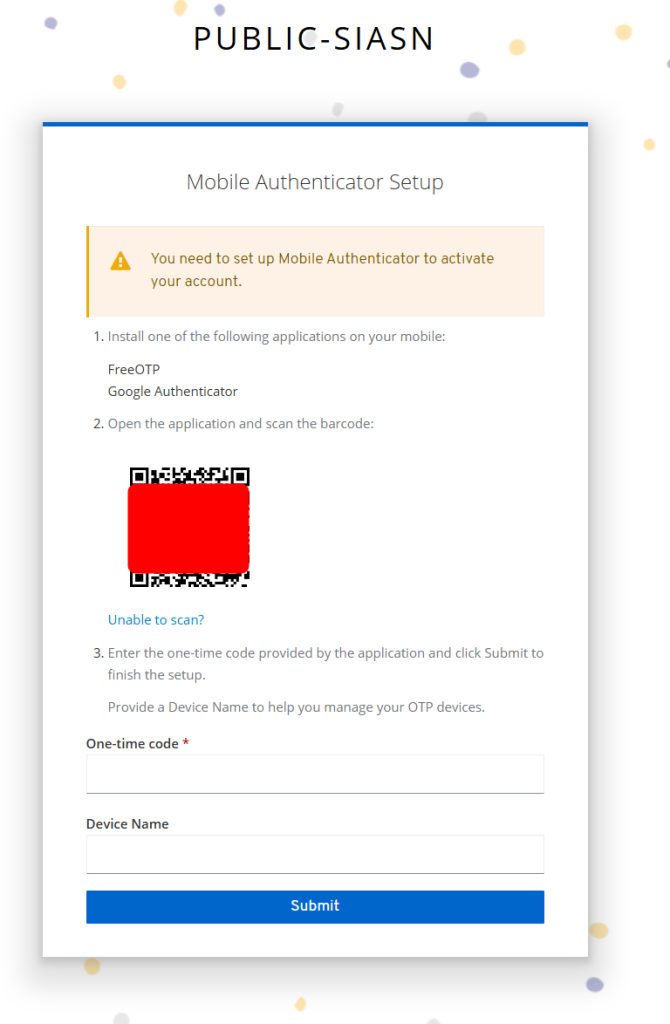Image resolution: width=670 pixels, height=1024 pixels.
Task: Click the step 1 install applications instruction
Action: (x=276, y=336)
